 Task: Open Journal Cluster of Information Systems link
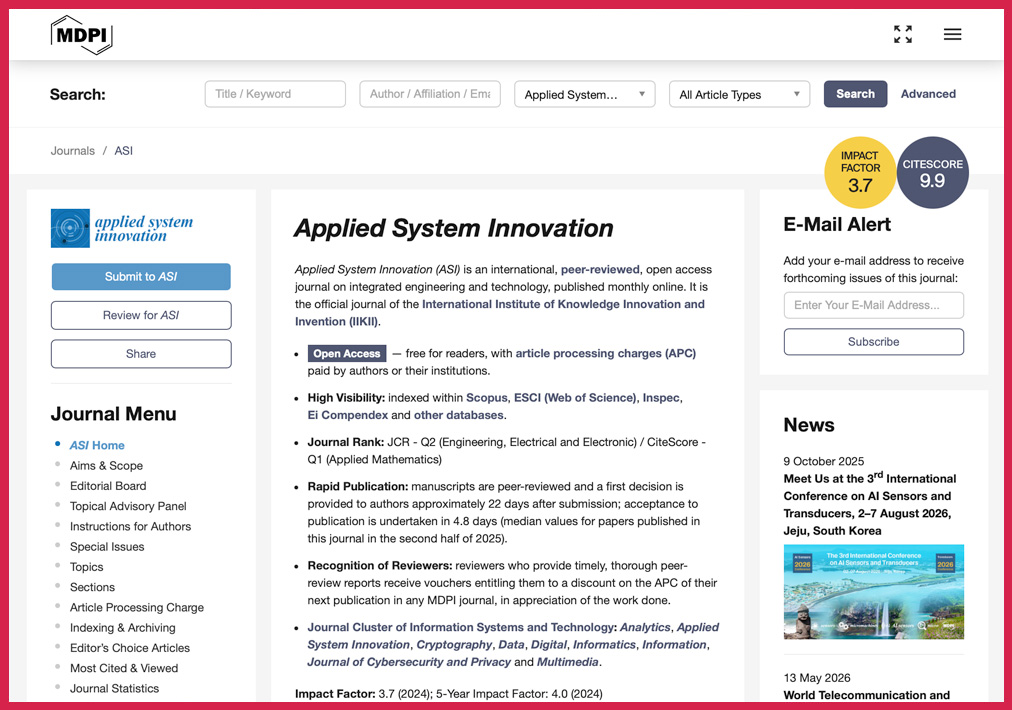pyautogui.click(x=462, y=627)
